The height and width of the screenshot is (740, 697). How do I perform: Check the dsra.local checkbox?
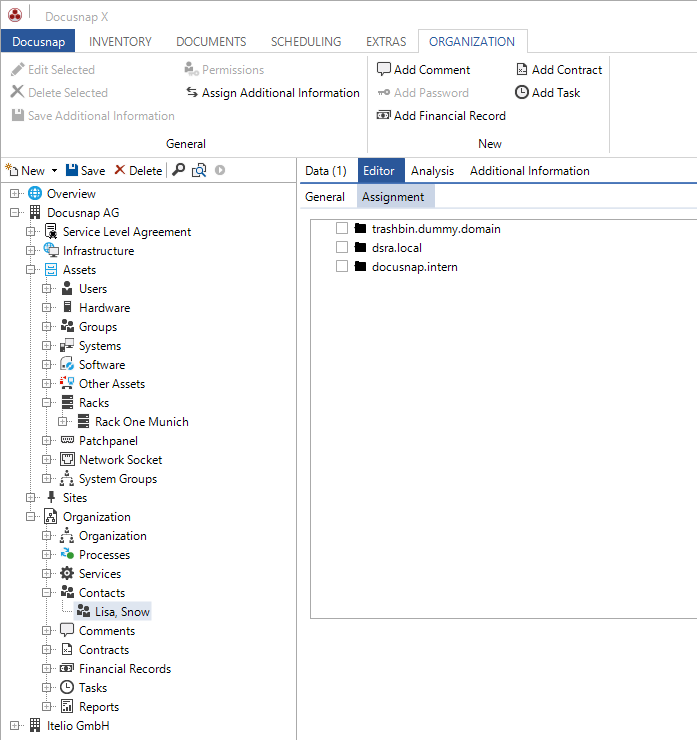pos(342,247)
